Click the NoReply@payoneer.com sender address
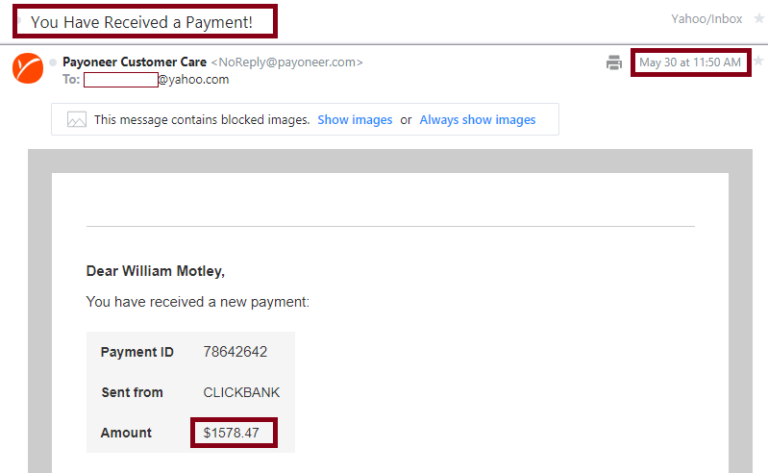Image resolution: width=768 pixels, height=473 pixels. [287, 62]
